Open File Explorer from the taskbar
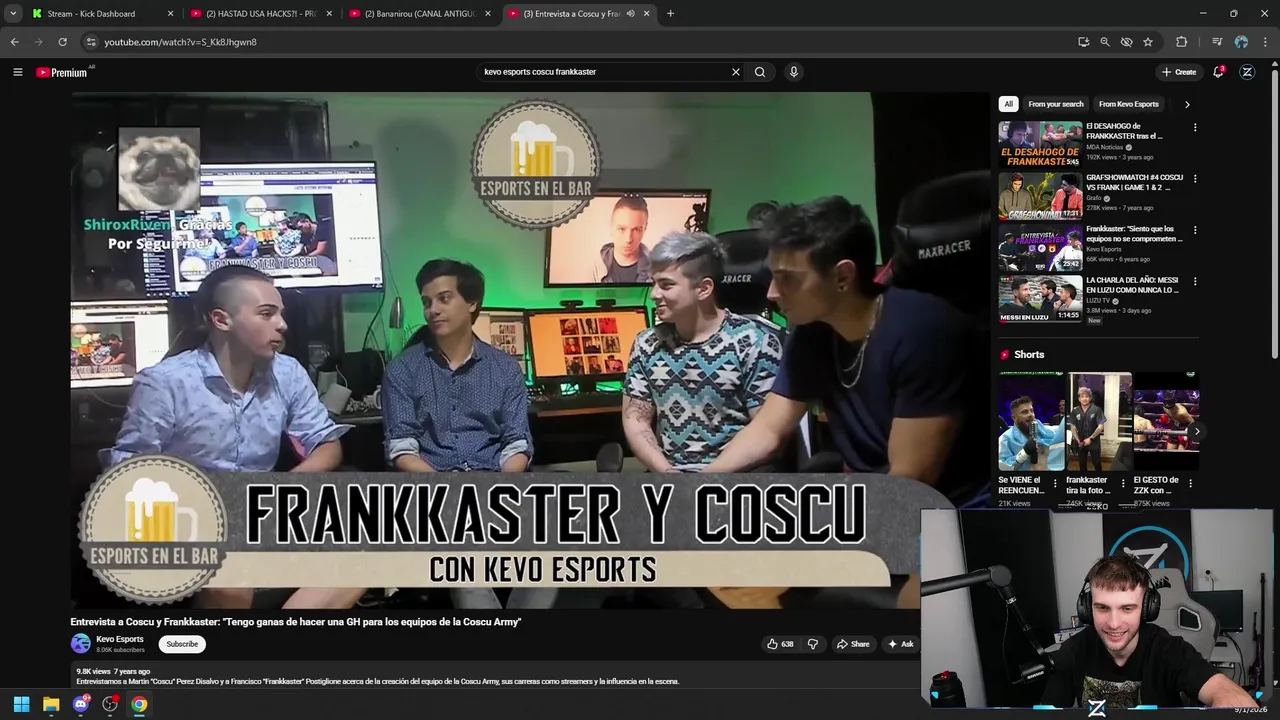 51,704
